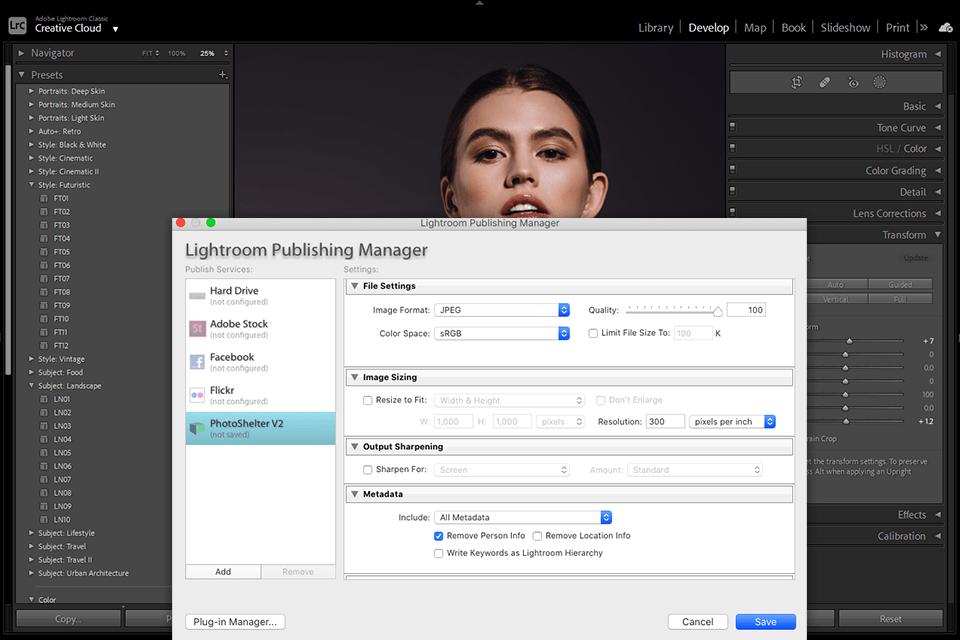Select the Crop Overlay tool icon
The width and height of the screenshot is (960, 640).
(x=797, y=83)
